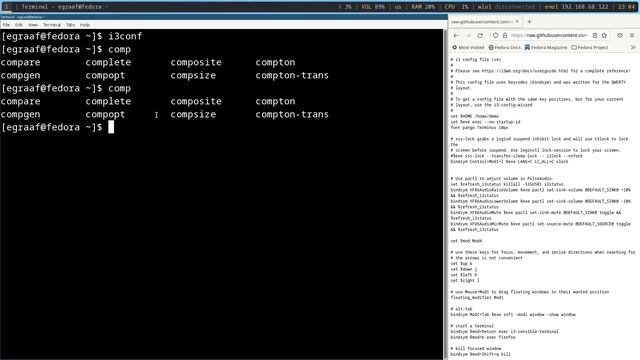
Task: Click the 'bindsym $mod+b exec firefox' line
Action: pyautogui.click(x=483, y=338)
